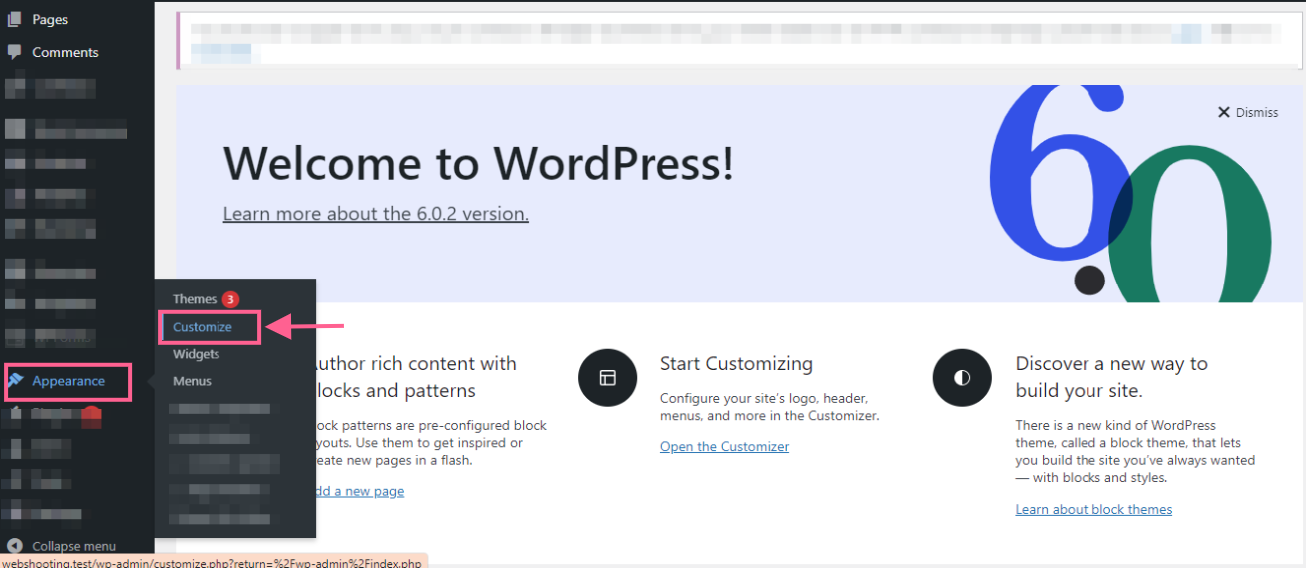Click the 'Start Customizing' heading
The height and width of the screenshot is (568, 1306).
coord(736,364)
